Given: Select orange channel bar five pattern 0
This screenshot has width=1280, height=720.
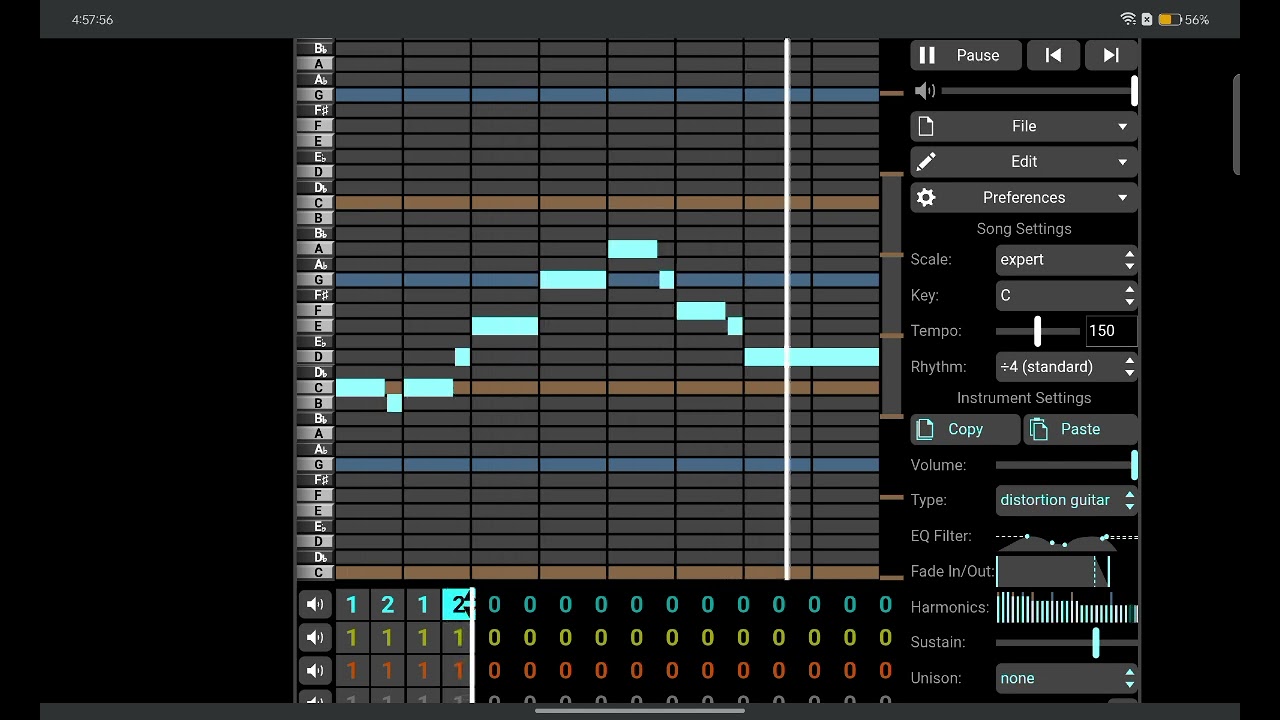Looking at the screenshot, I should click(x=494, y=671).
